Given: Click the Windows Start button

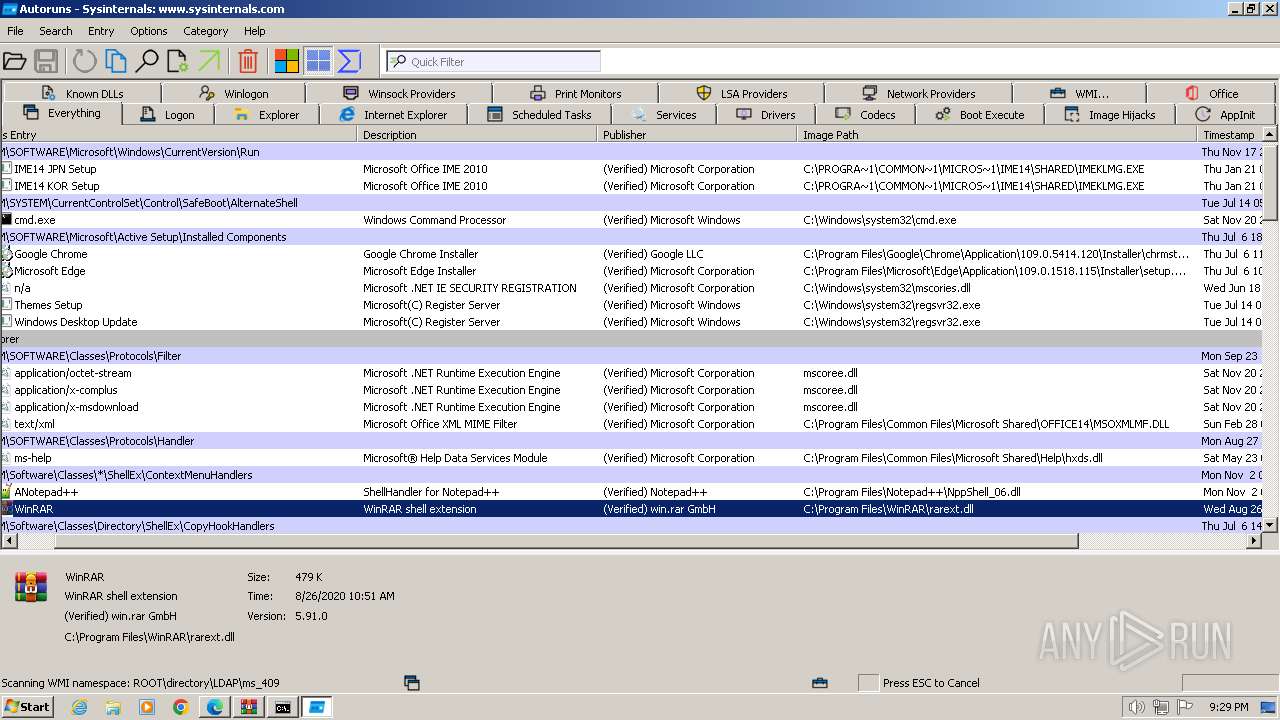Looking at the screenshot, I should (27, 706).
